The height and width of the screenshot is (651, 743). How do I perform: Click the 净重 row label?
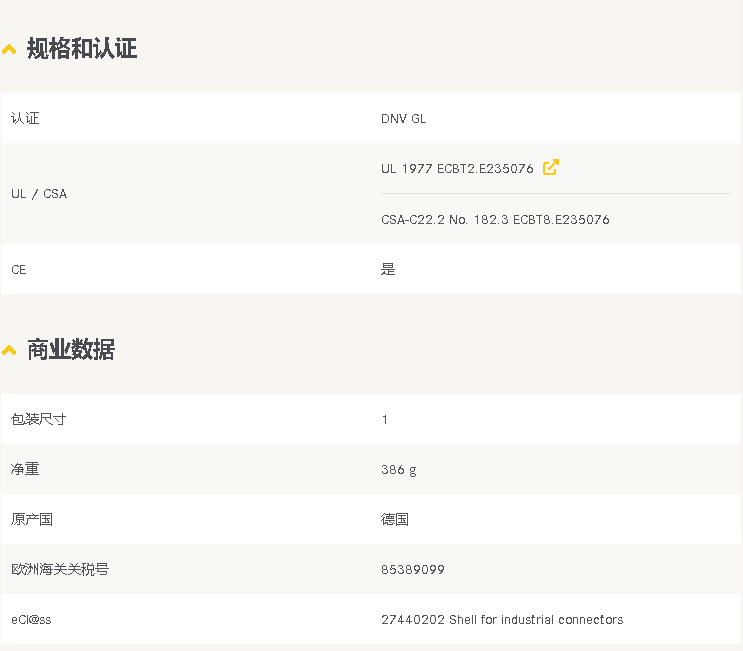pos(25,469)
